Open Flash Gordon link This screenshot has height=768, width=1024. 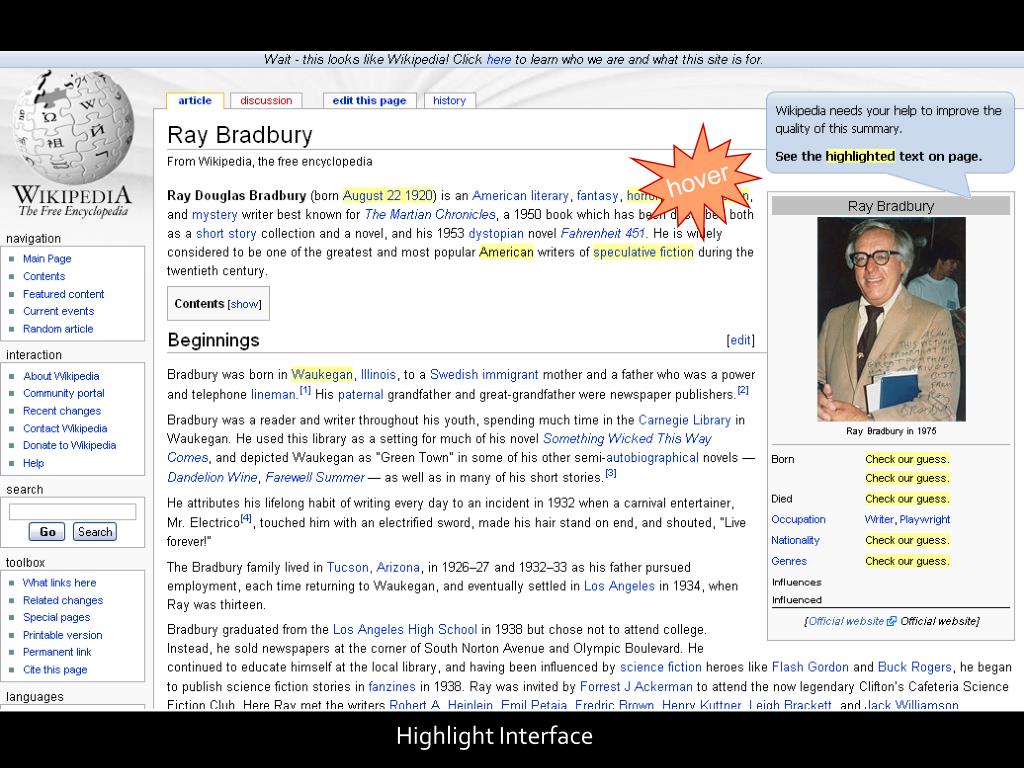(810, 667)
